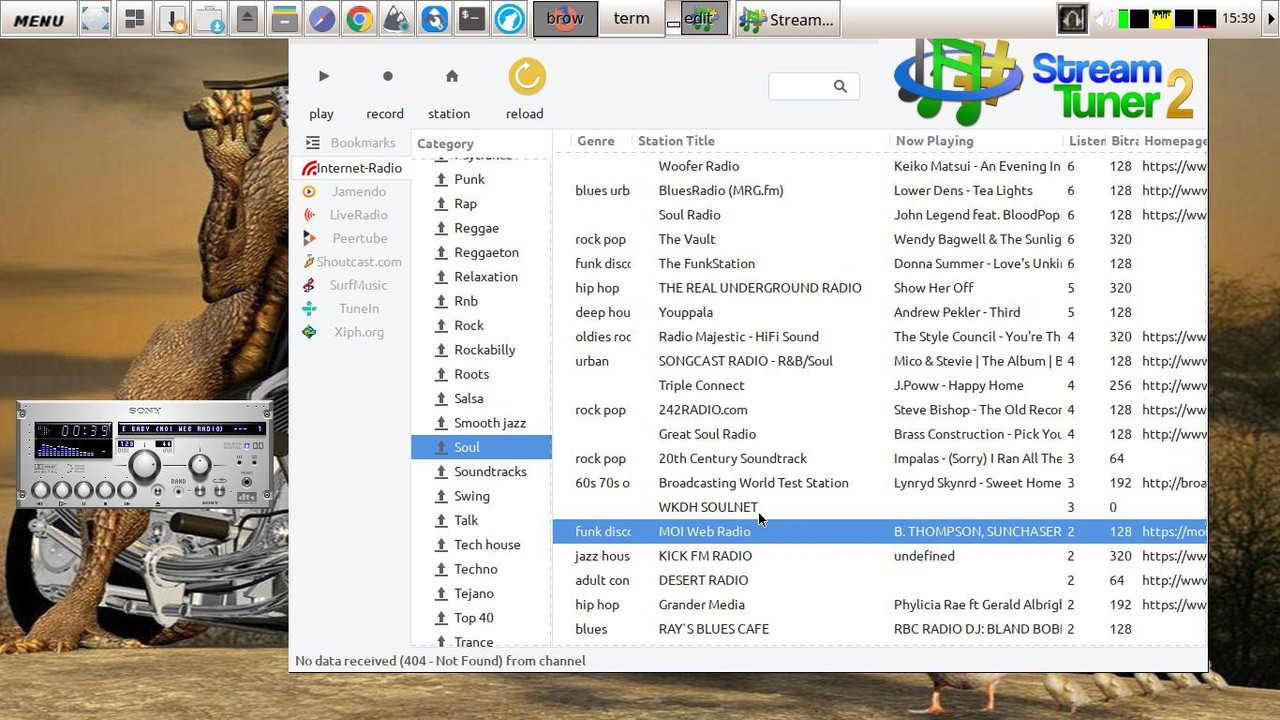Select The FunkStation row
Image resolution: width=1280 pixels, height=720 pixels.
tap(880, 263)
